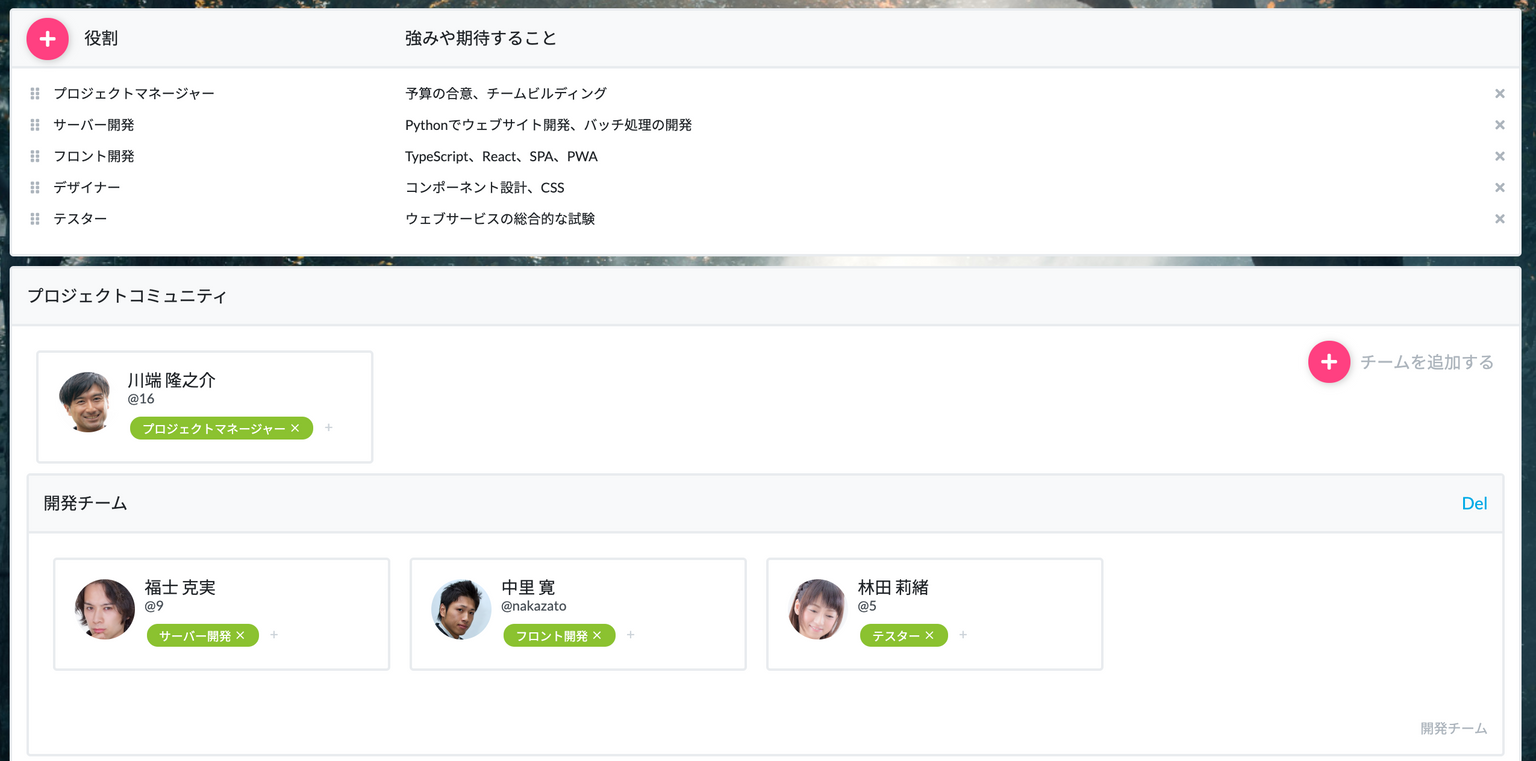This screenshot has height=761, width=1536.
Task: Click the @nakazato username
Action: click(x=534, y=606)
